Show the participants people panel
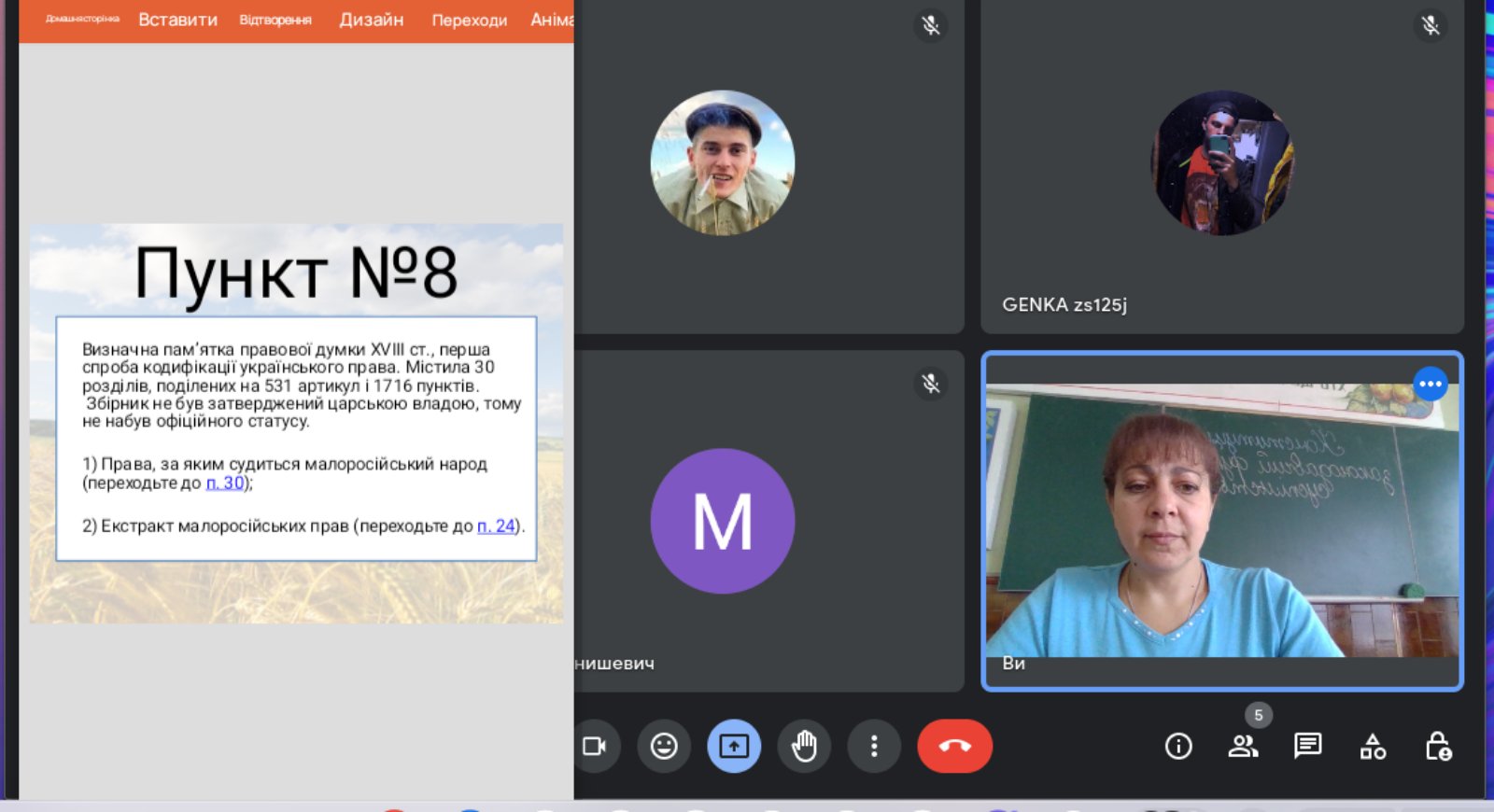This screenshot has width=1494, height=812. pyautogui.click(x=1243, y=746)
